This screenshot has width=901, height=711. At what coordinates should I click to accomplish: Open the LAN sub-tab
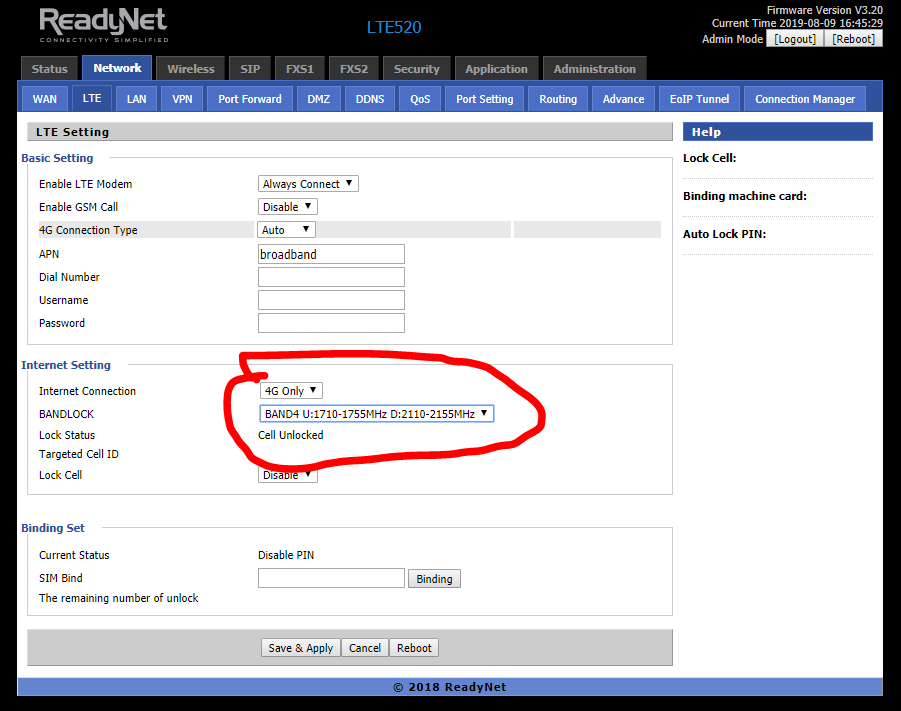[136, 99]
